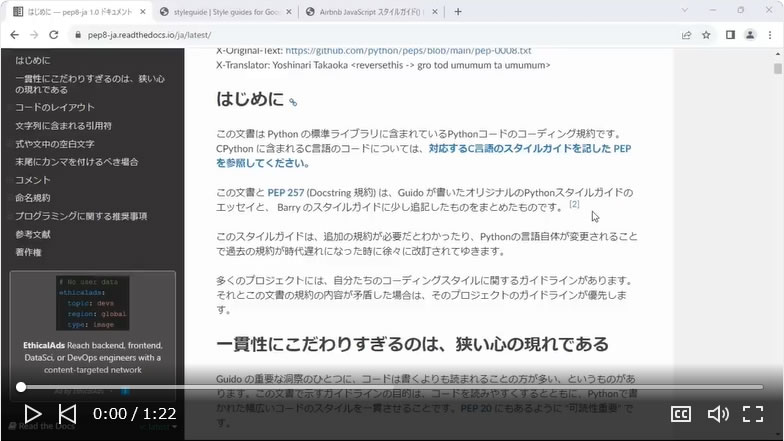This screenshot has height=441, width=784.
Task: Close the styleguide tab
Action: pyautogui.click(x=288, y=12)
